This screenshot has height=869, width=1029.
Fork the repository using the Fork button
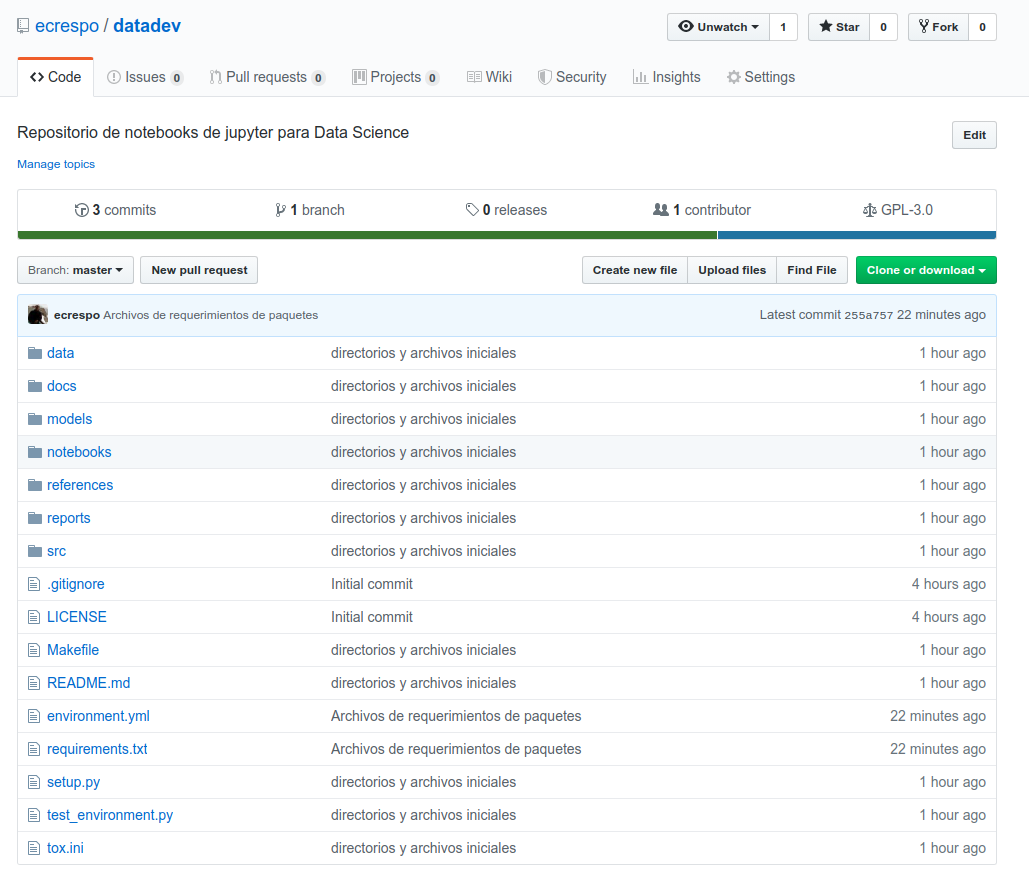pos(937,27)
